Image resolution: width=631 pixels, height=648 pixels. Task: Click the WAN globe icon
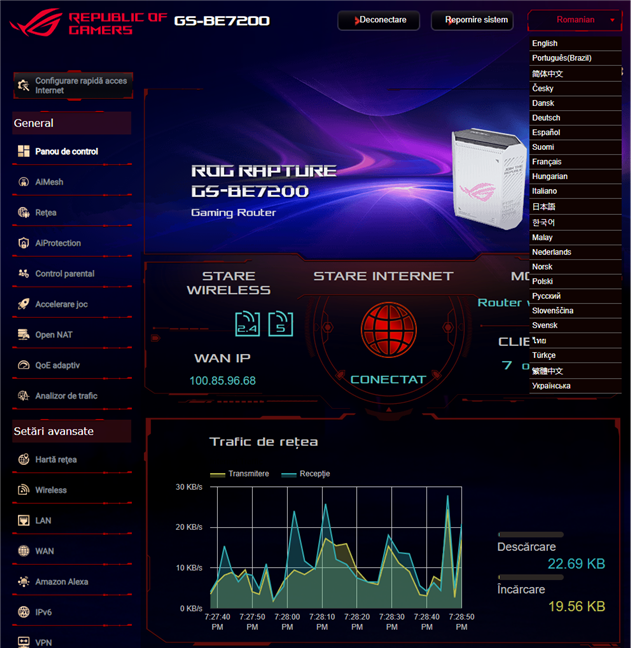coord(24,551)
